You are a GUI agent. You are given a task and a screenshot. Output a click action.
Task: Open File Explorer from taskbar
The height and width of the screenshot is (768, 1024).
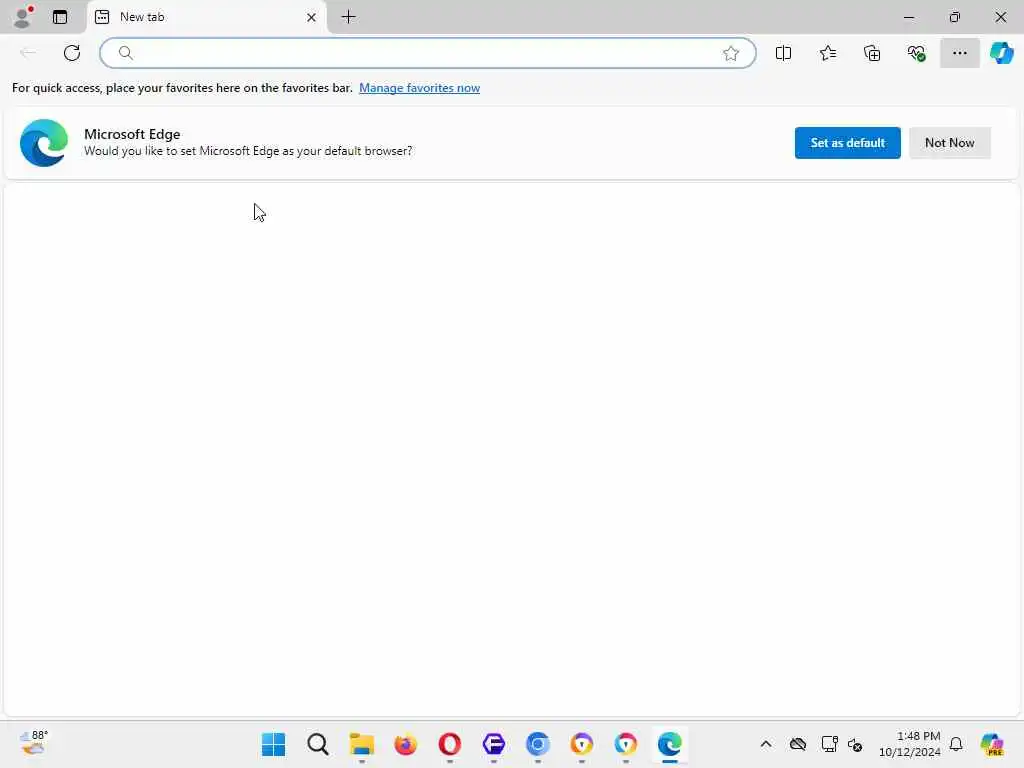[361, 744]
